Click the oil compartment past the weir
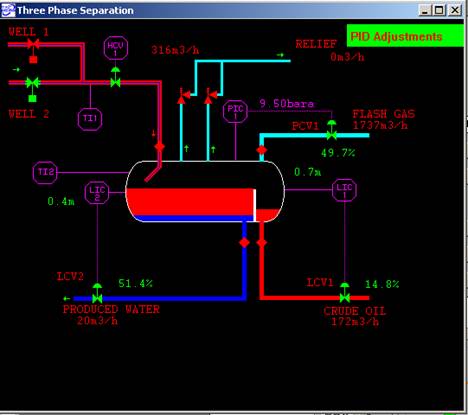This screenshot has height=415, width=468. [x=268, y=215]
